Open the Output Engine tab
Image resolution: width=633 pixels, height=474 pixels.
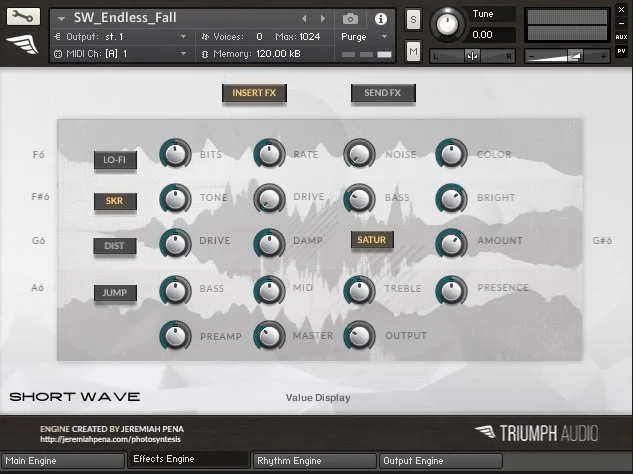(441, 461)
